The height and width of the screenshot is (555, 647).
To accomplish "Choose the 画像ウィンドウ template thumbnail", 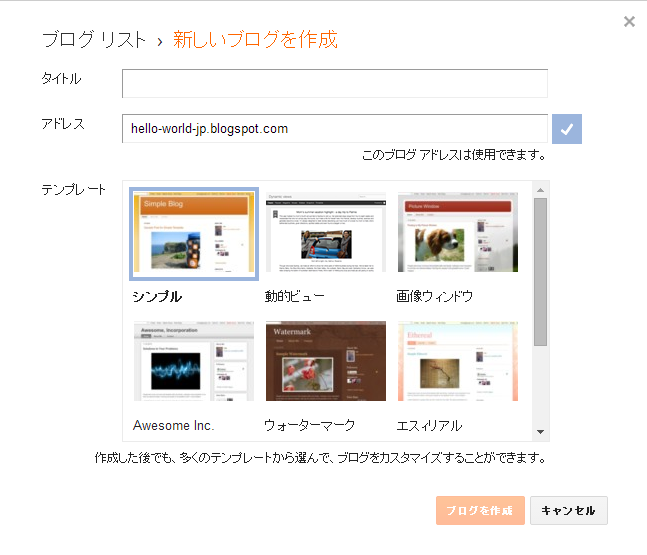I will (458, 232).
